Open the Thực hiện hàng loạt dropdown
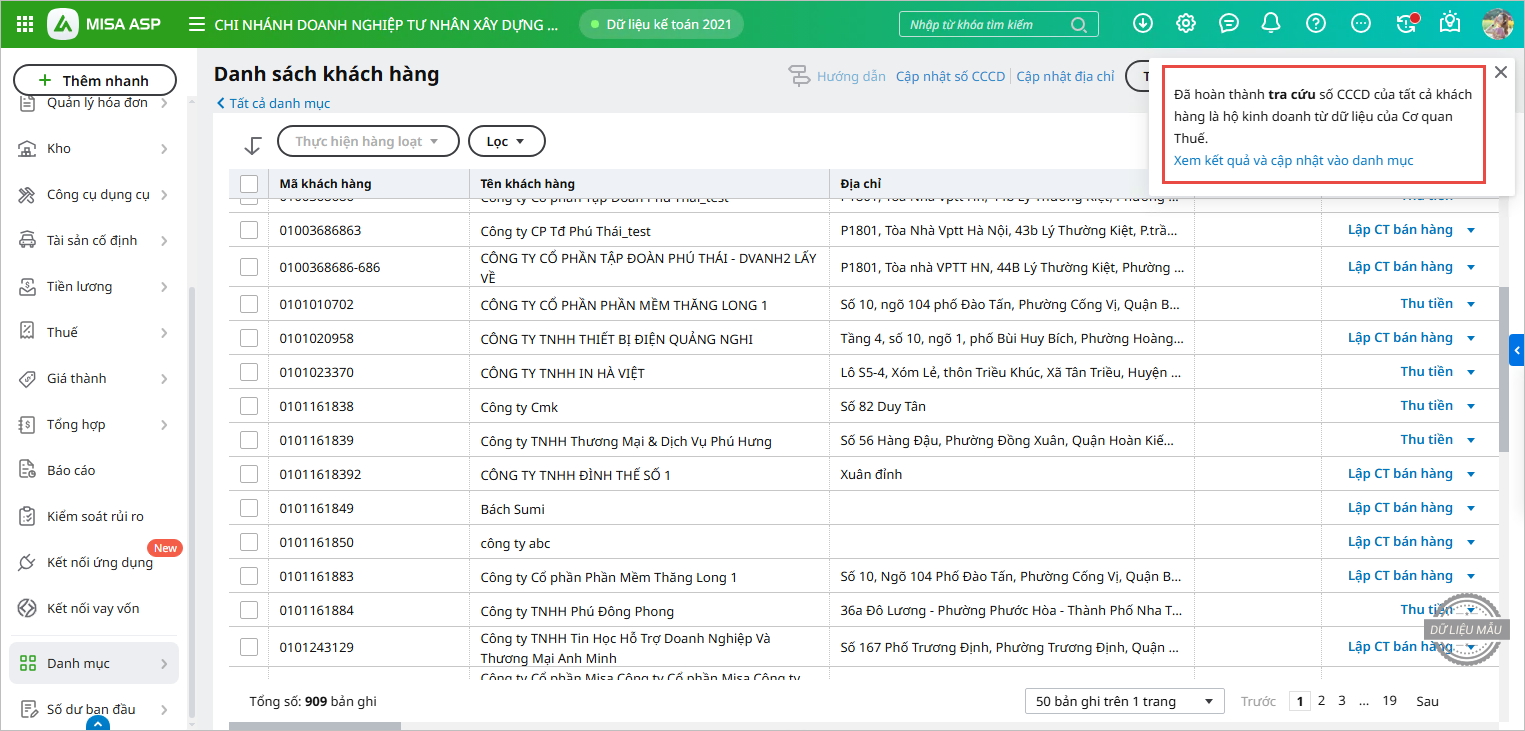The image size is (1525, 731). (x=368, y=141)
